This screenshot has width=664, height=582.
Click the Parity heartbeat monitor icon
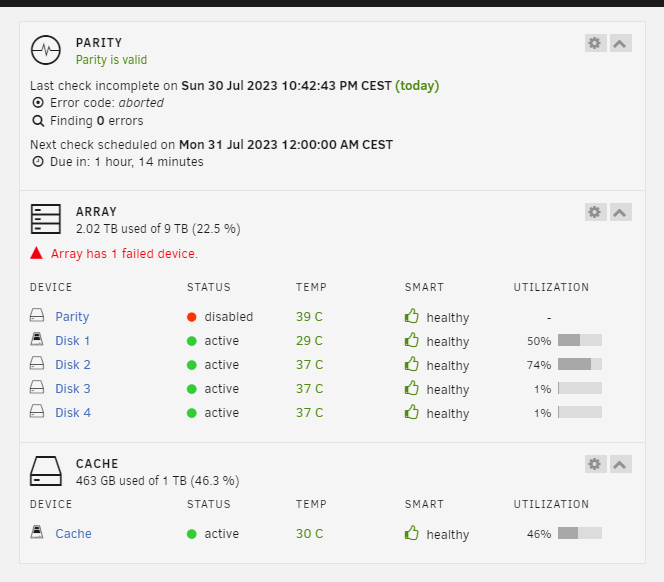tap(46, 50)
